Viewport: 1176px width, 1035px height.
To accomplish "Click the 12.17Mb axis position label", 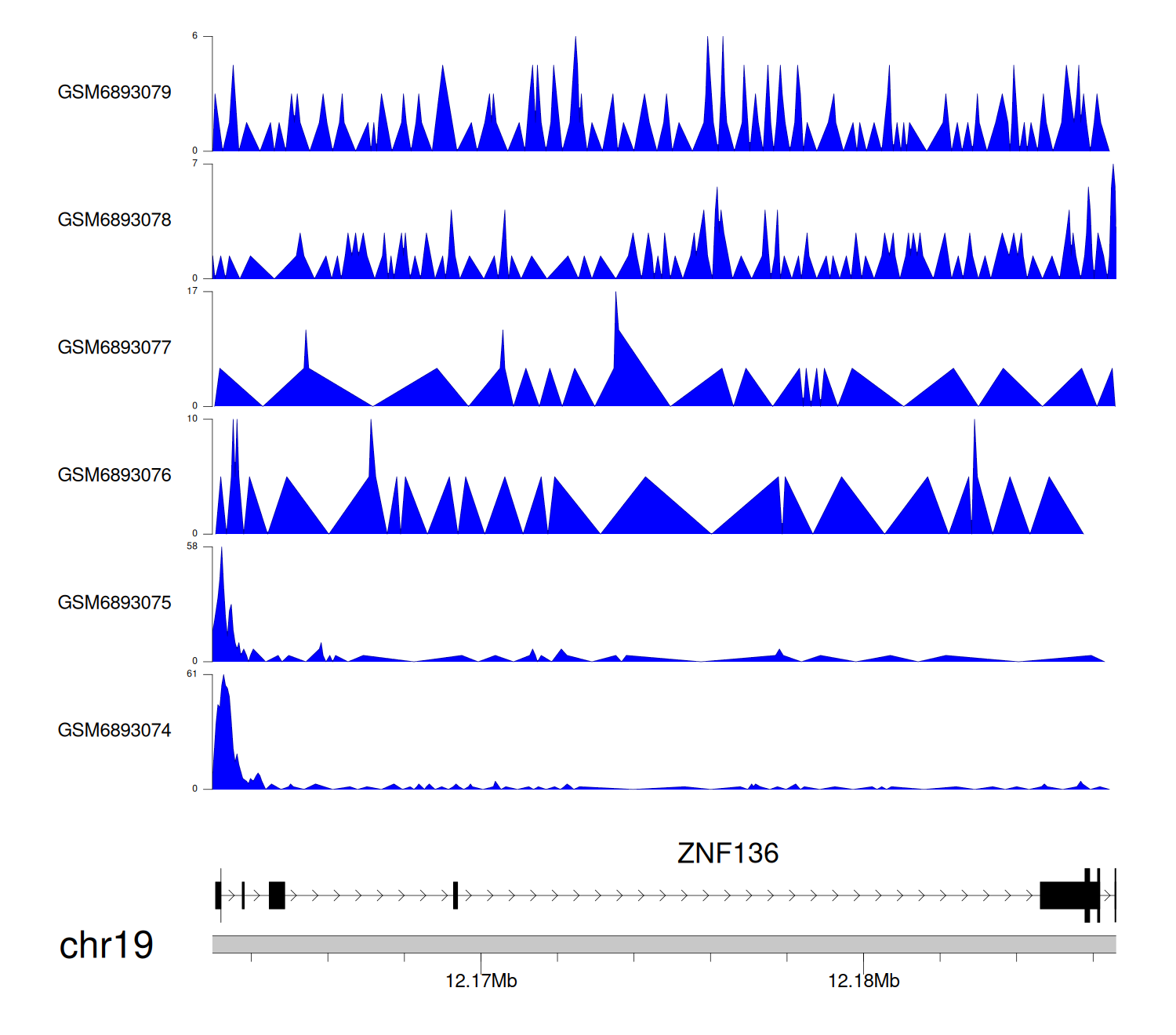I will [481, 981].
